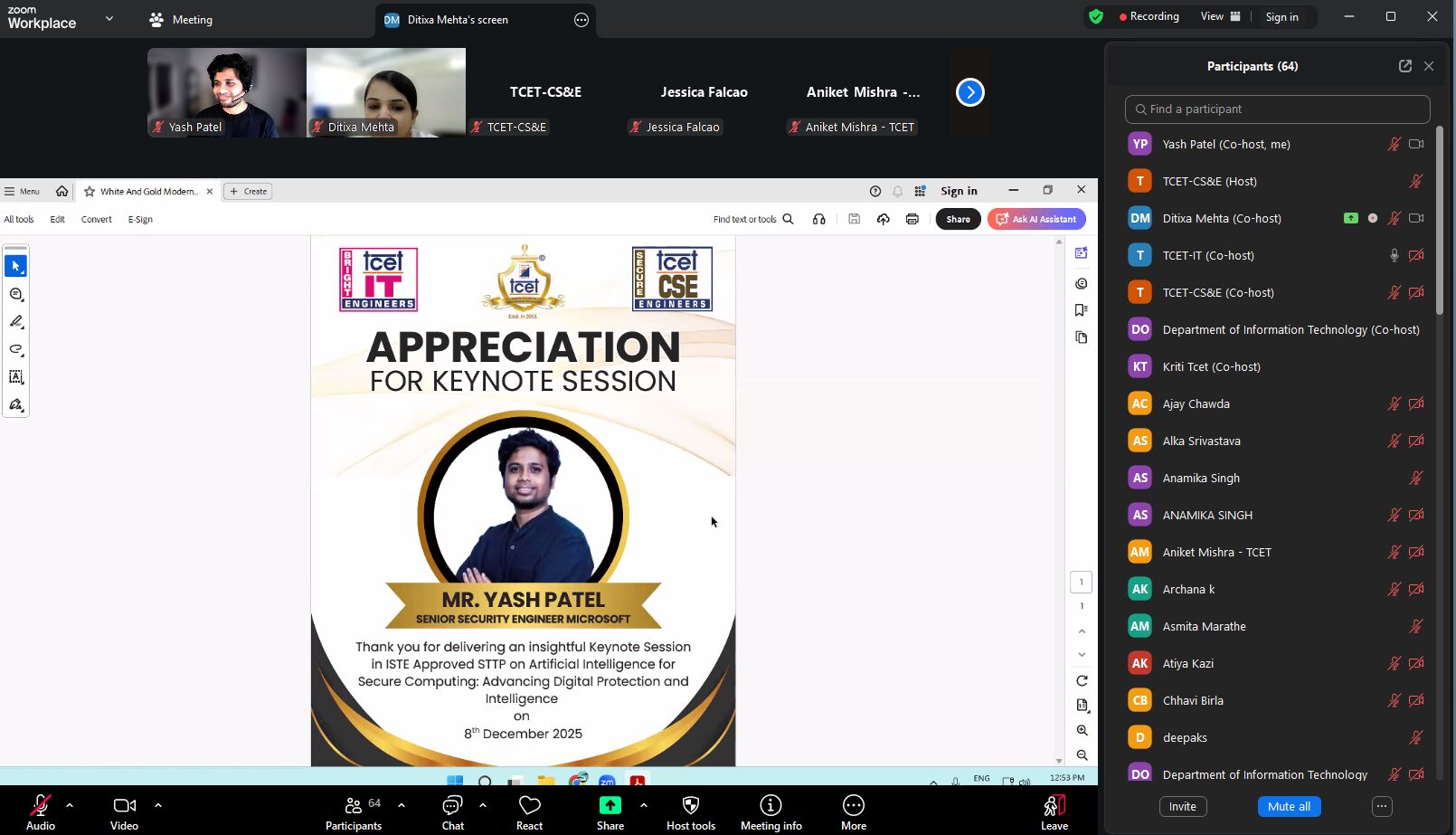1456x835 pixels.
Task: Pop out the Participants panel
Action: coord(1404,66)
